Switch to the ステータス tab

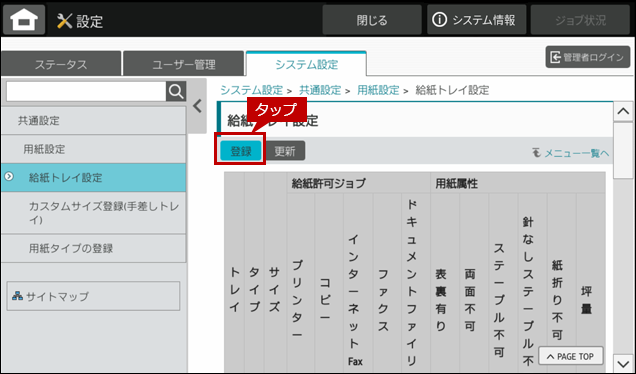tap(61, 64)
